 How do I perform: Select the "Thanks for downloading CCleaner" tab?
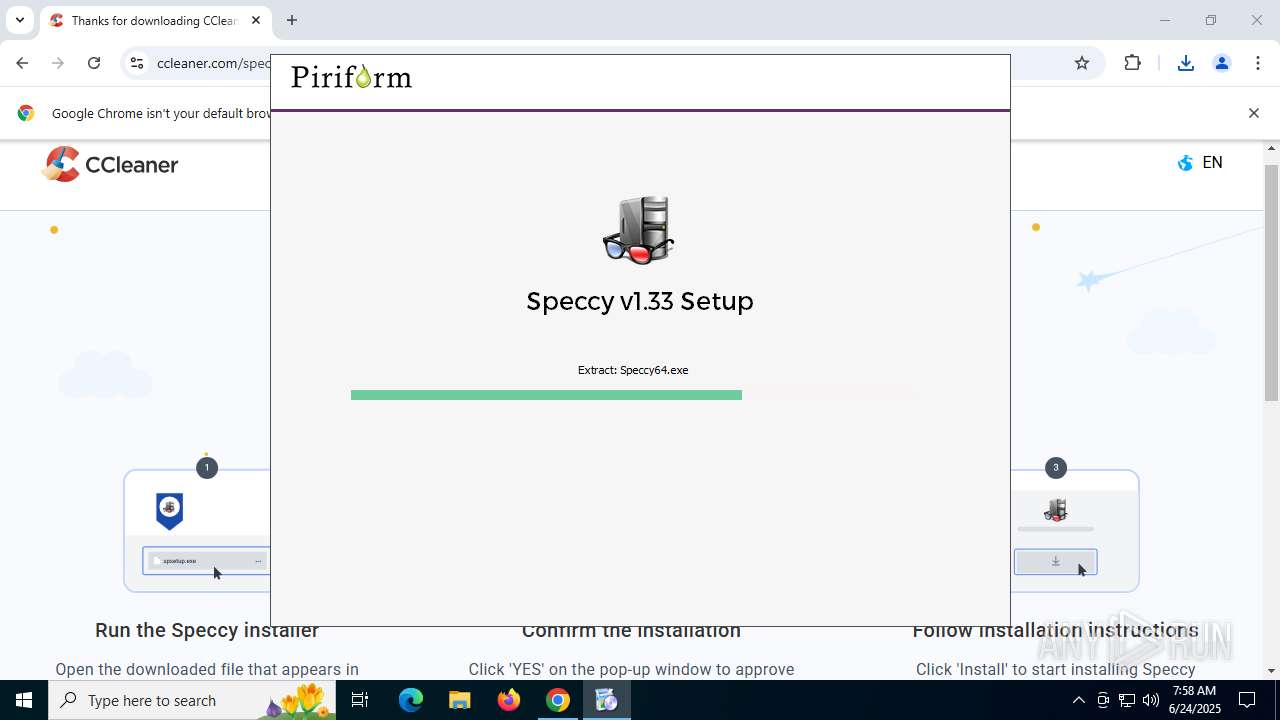pyautogui.click(x=155, y=20)
